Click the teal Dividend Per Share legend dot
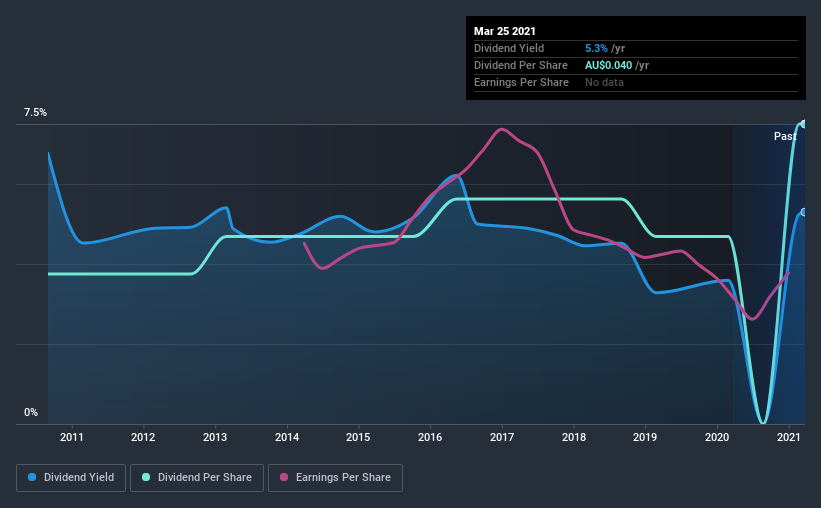Image resolution: width=821 pixels, height=508 pixels. pyautogui.click(x=146, y=477)
